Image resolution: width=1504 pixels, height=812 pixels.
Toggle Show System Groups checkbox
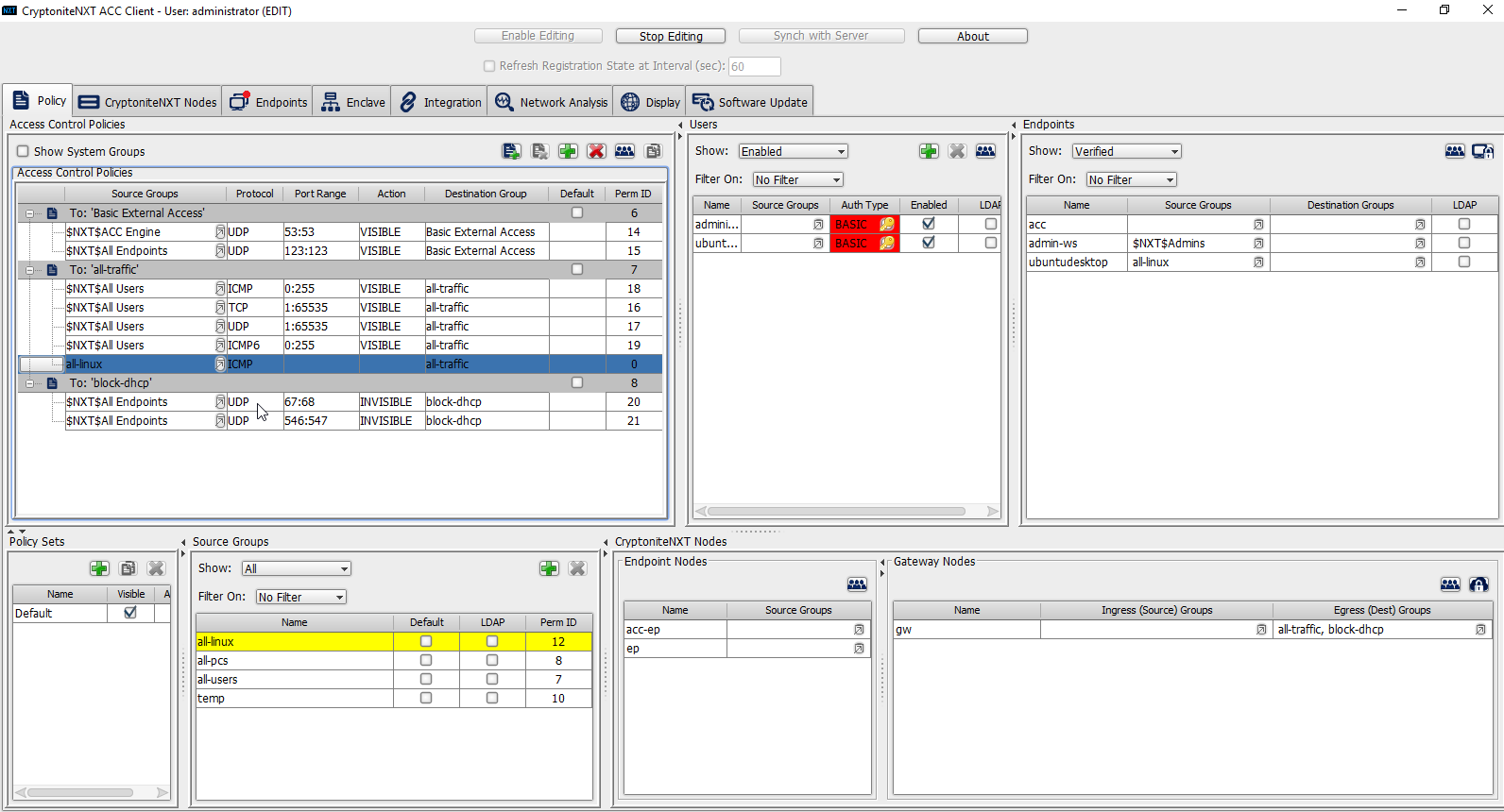pos(23,151)
